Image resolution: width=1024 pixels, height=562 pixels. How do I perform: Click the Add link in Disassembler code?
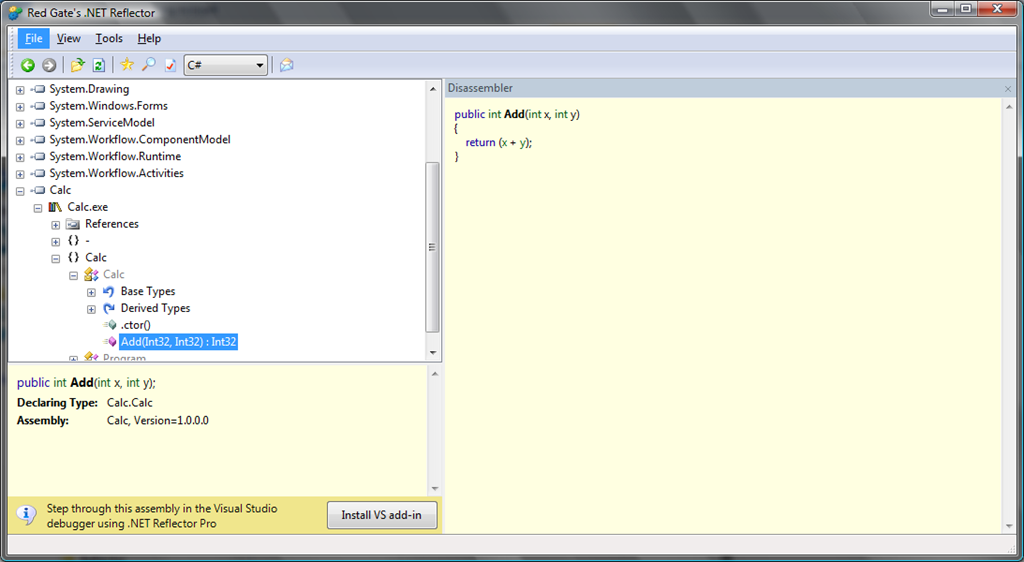514,114
